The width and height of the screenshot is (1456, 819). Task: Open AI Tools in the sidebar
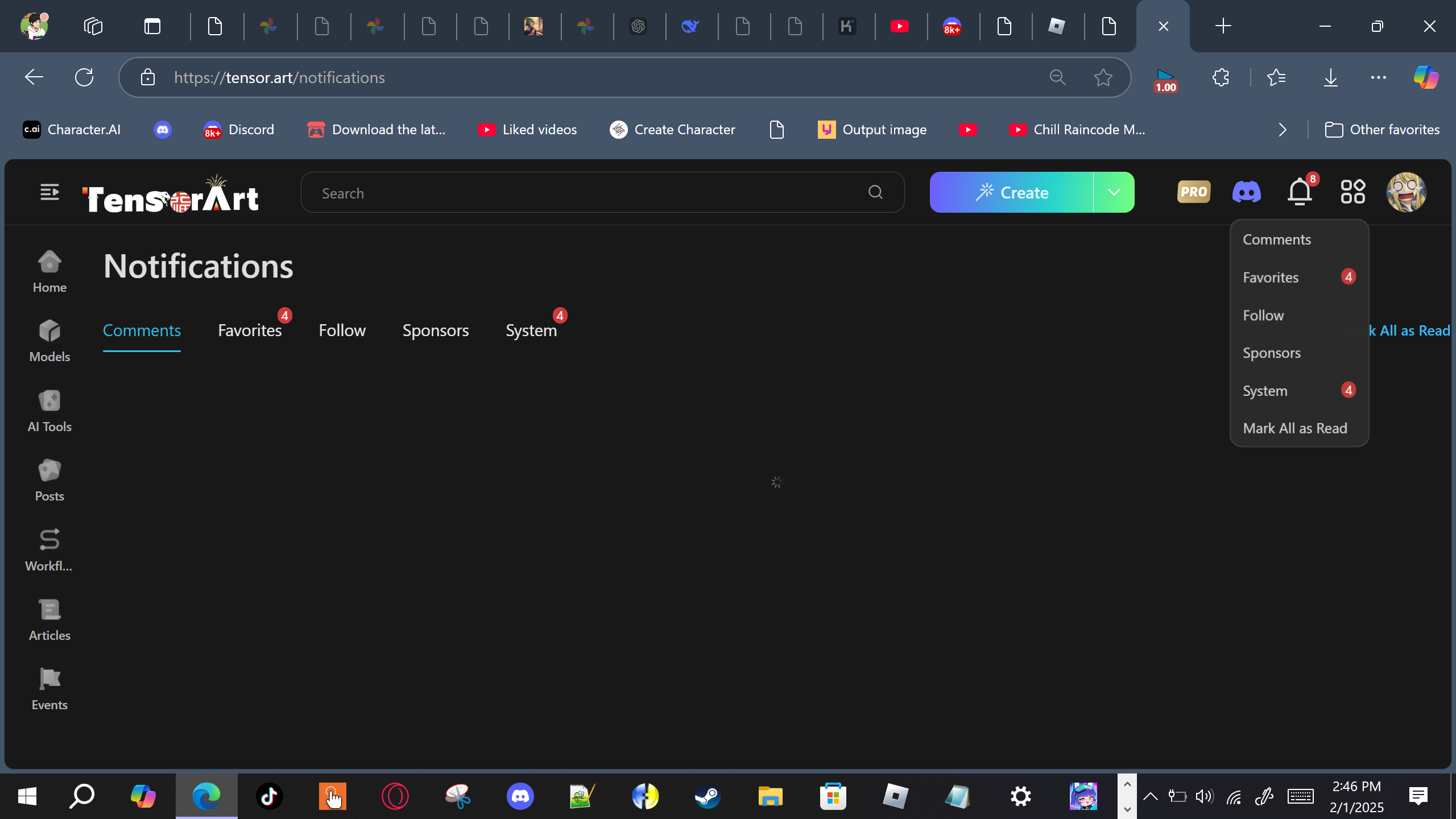[49, 411]
